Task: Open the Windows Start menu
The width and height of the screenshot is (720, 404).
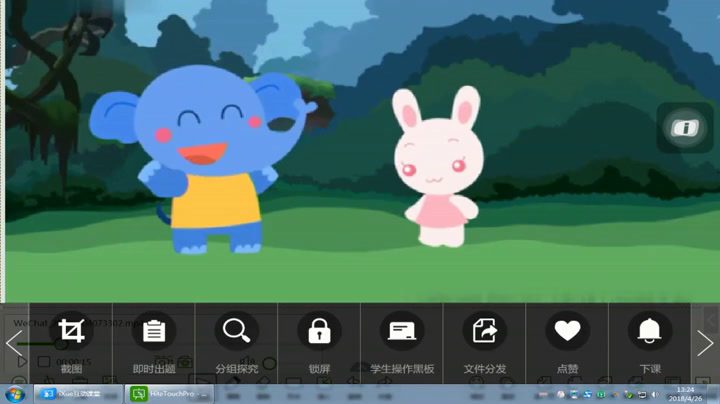Action: (15, 394)
